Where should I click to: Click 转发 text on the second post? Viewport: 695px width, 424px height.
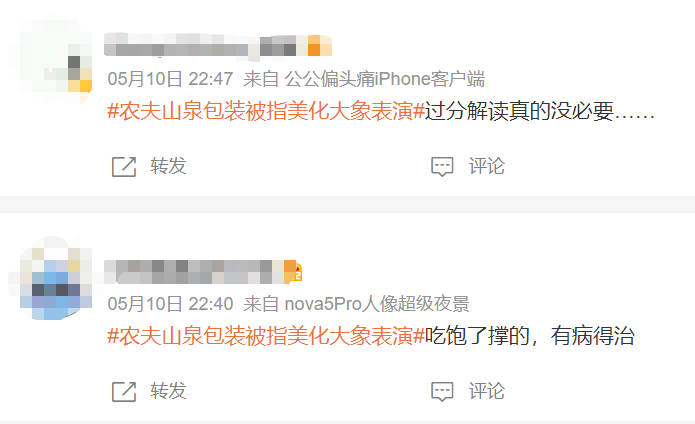(168, 391)
